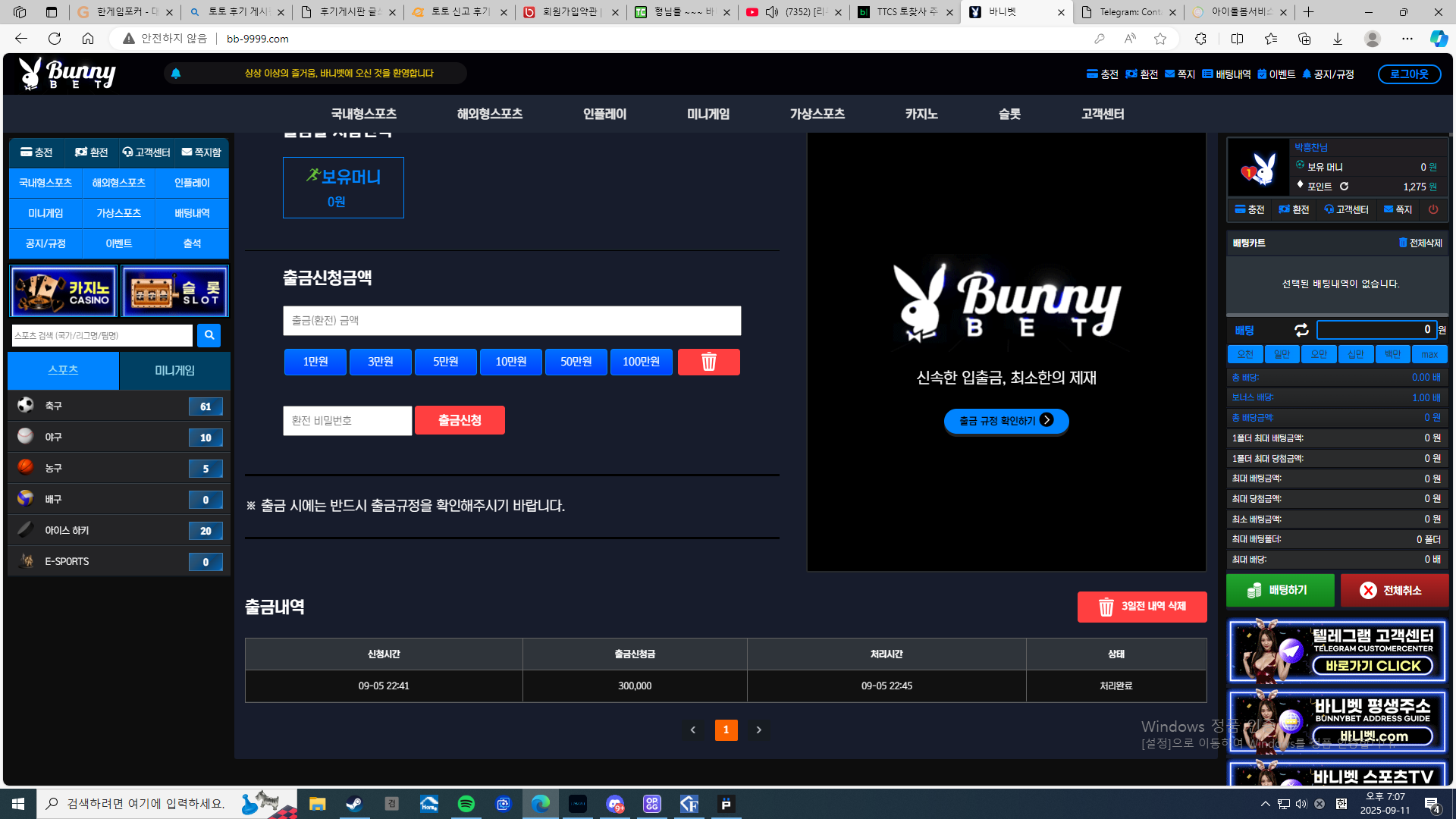The height and width of the screenshot is (819, 1456).
Task: Add 1만원 to the withdrawal amount
Action: [x=315, y=362]
